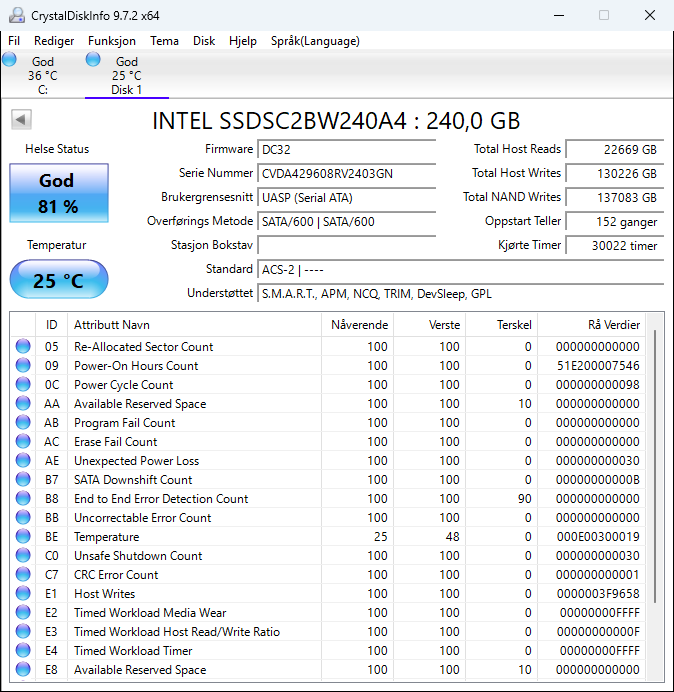Screen dimensions: 674x692
Task: Click the Rå Verdier column header
Action: click(591, 325)
